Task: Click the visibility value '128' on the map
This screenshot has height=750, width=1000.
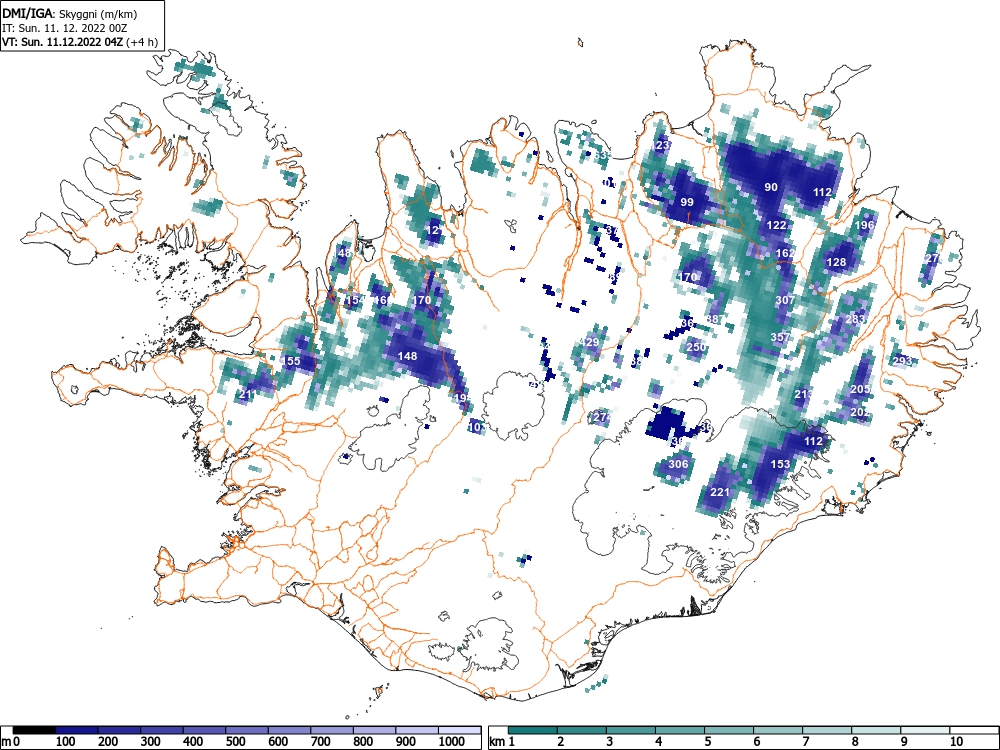Action: (836, 262)
